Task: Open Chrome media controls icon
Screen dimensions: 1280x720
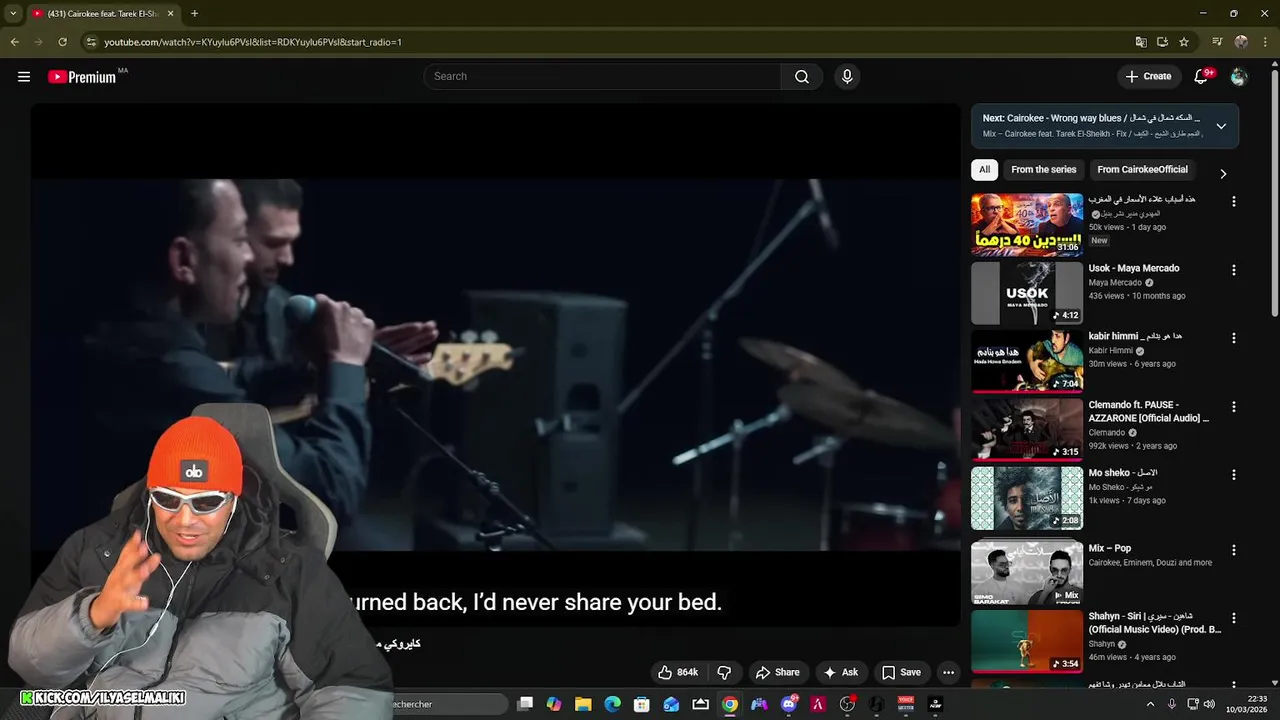Action: click(x=1217, y=42)
